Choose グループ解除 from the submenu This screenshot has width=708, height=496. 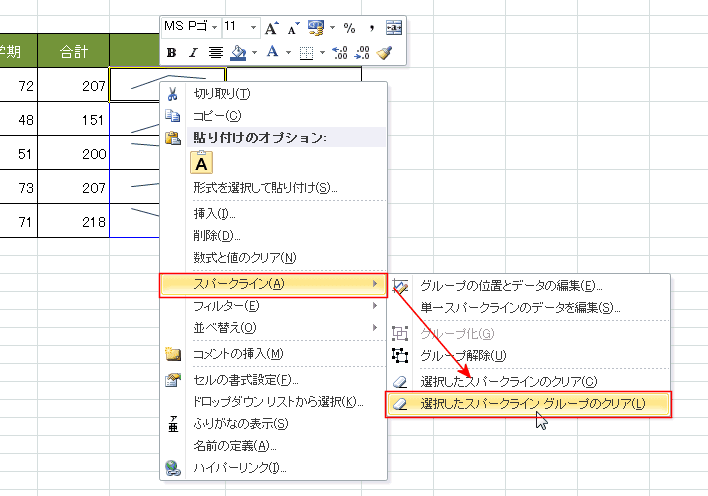click(463, 355)
